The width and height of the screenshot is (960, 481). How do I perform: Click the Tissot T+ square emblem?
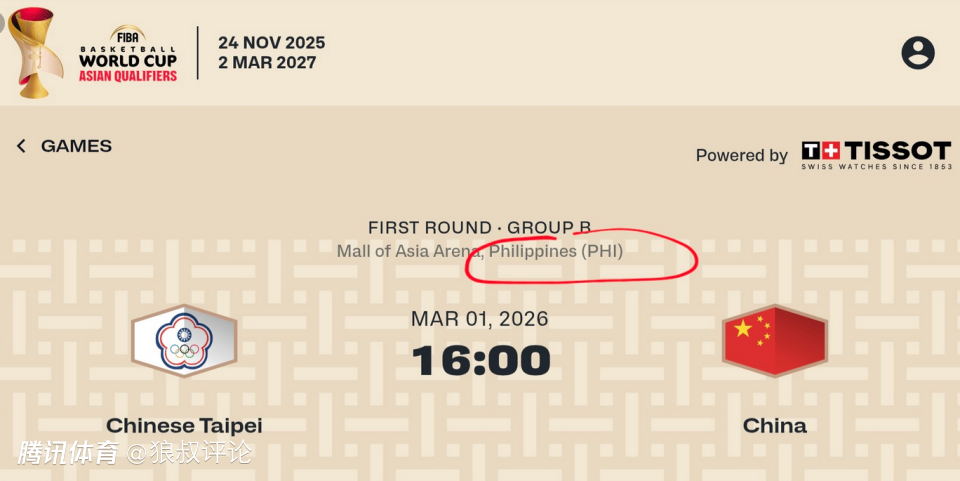(820, 151)
